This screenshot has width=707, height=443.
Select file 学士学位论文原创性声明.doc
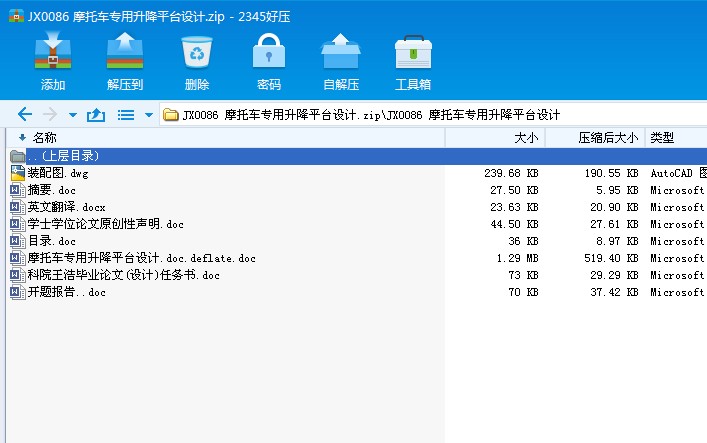(106, 224)
